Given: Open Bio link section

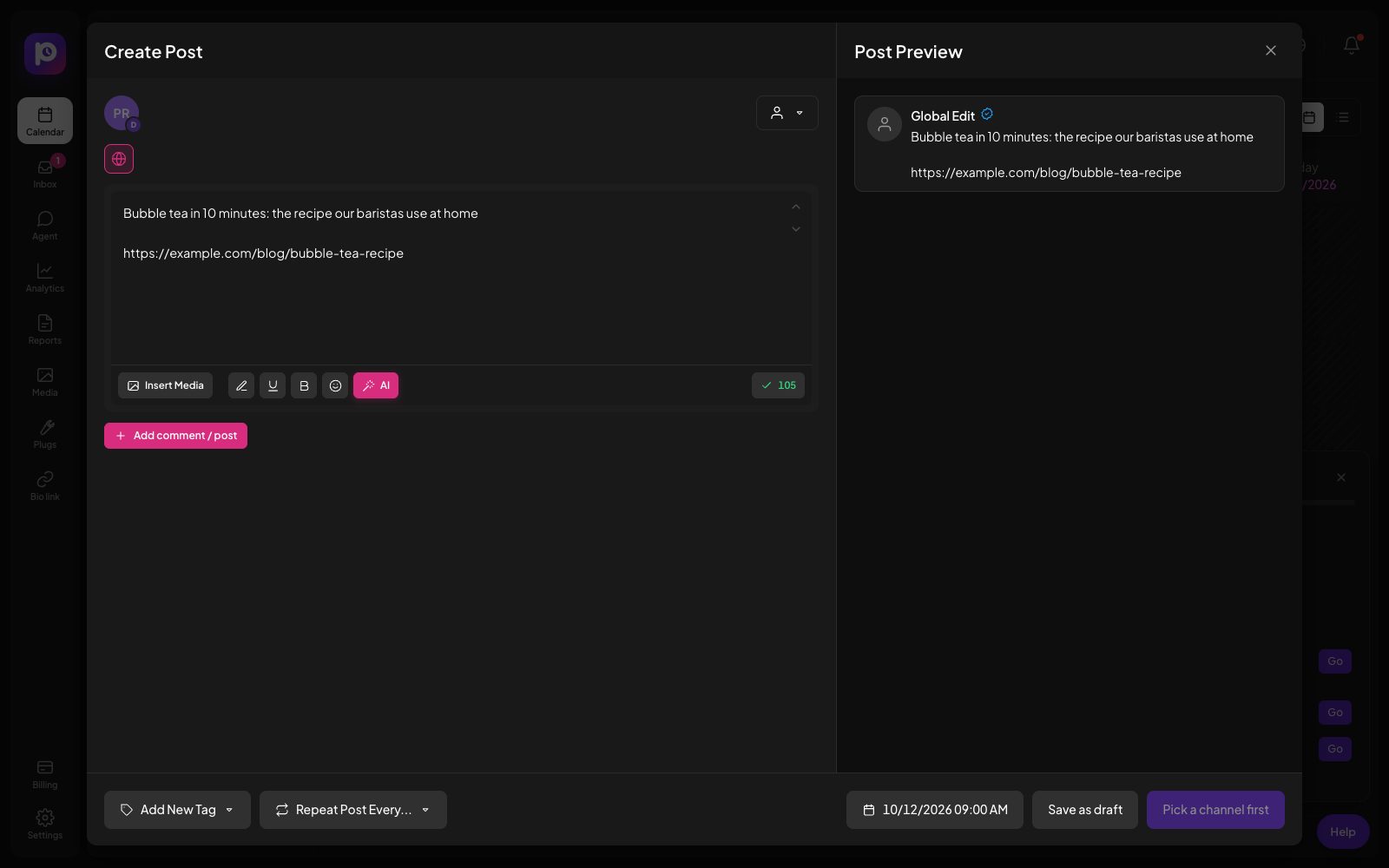Looking at the screenshot, I should 45,485.
